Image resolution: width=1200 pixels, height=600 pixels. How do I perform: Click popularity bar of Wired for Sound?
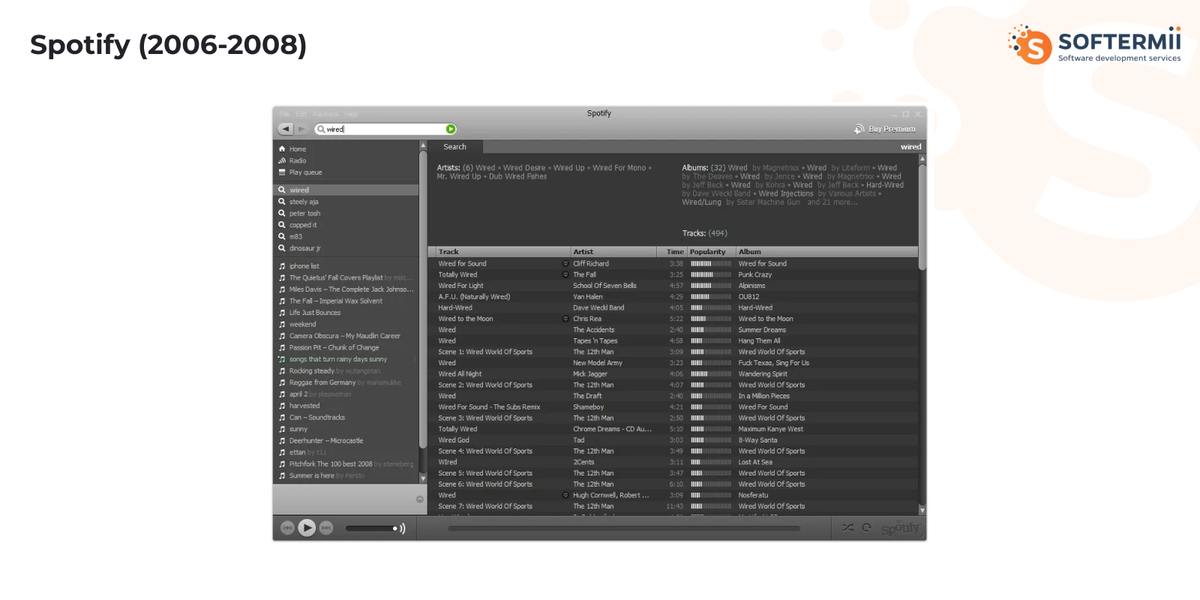point(711,264)
